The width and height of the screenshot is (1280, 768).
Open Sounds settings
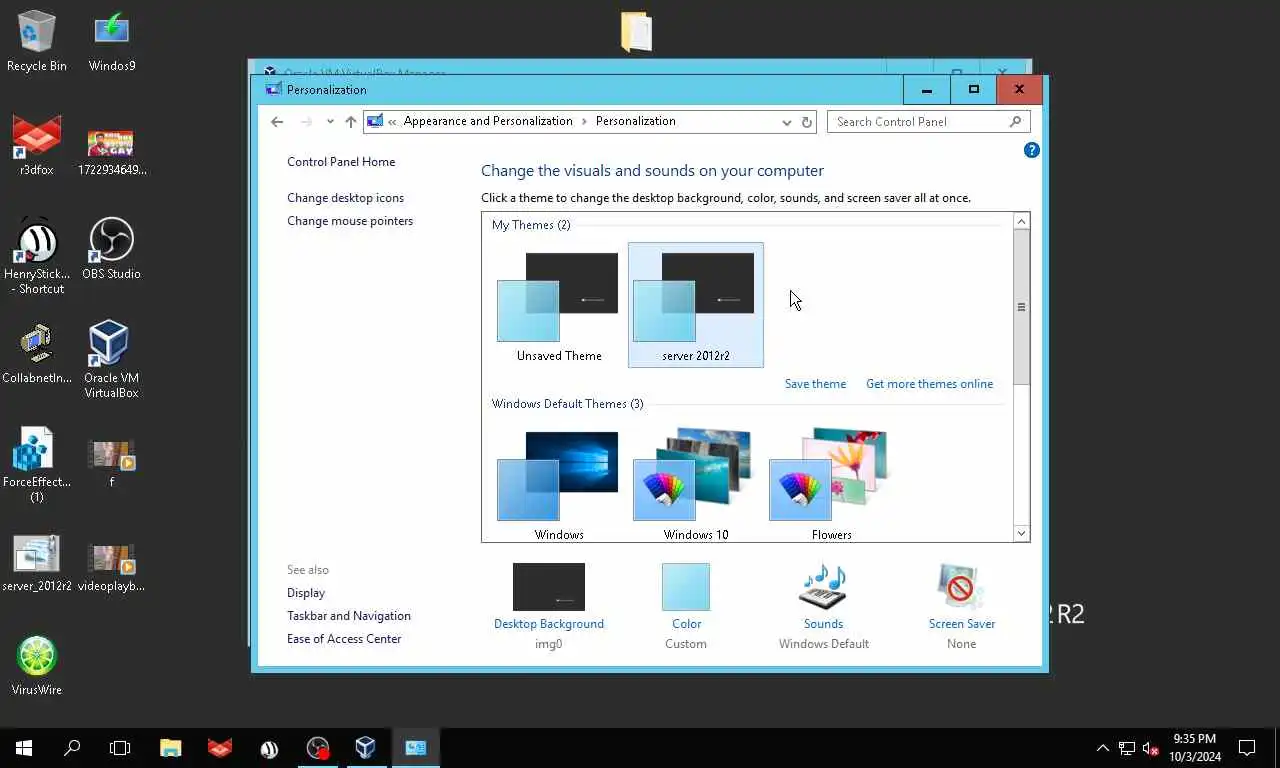824,606
